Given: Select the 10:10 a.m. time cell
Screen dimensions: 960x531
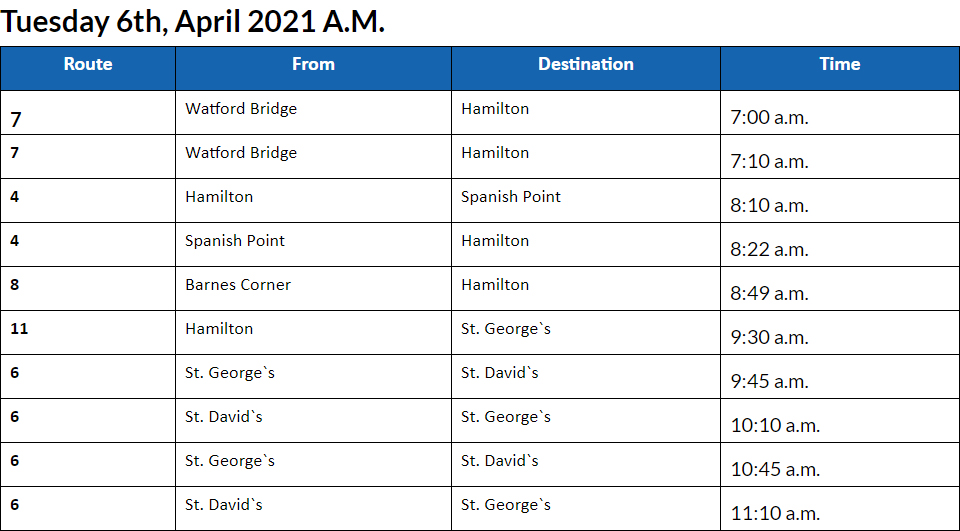Looking at the screenshot, I should pos(775,425).
